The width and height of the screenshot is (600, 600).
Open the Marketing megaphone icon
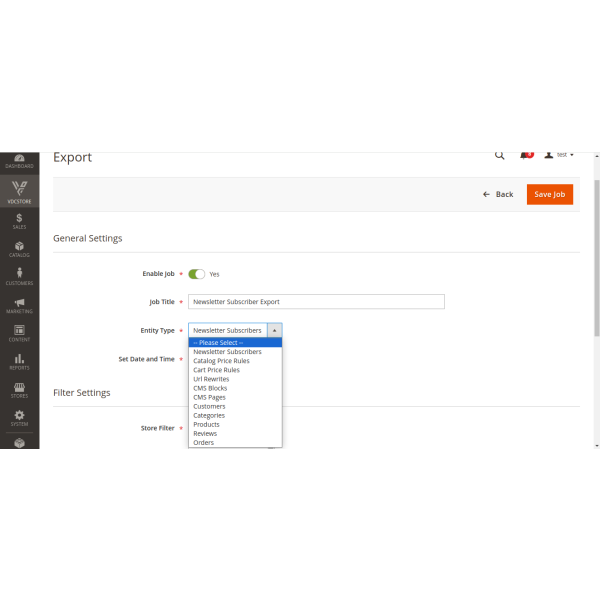pyautogui.click(x=19, y=305)
